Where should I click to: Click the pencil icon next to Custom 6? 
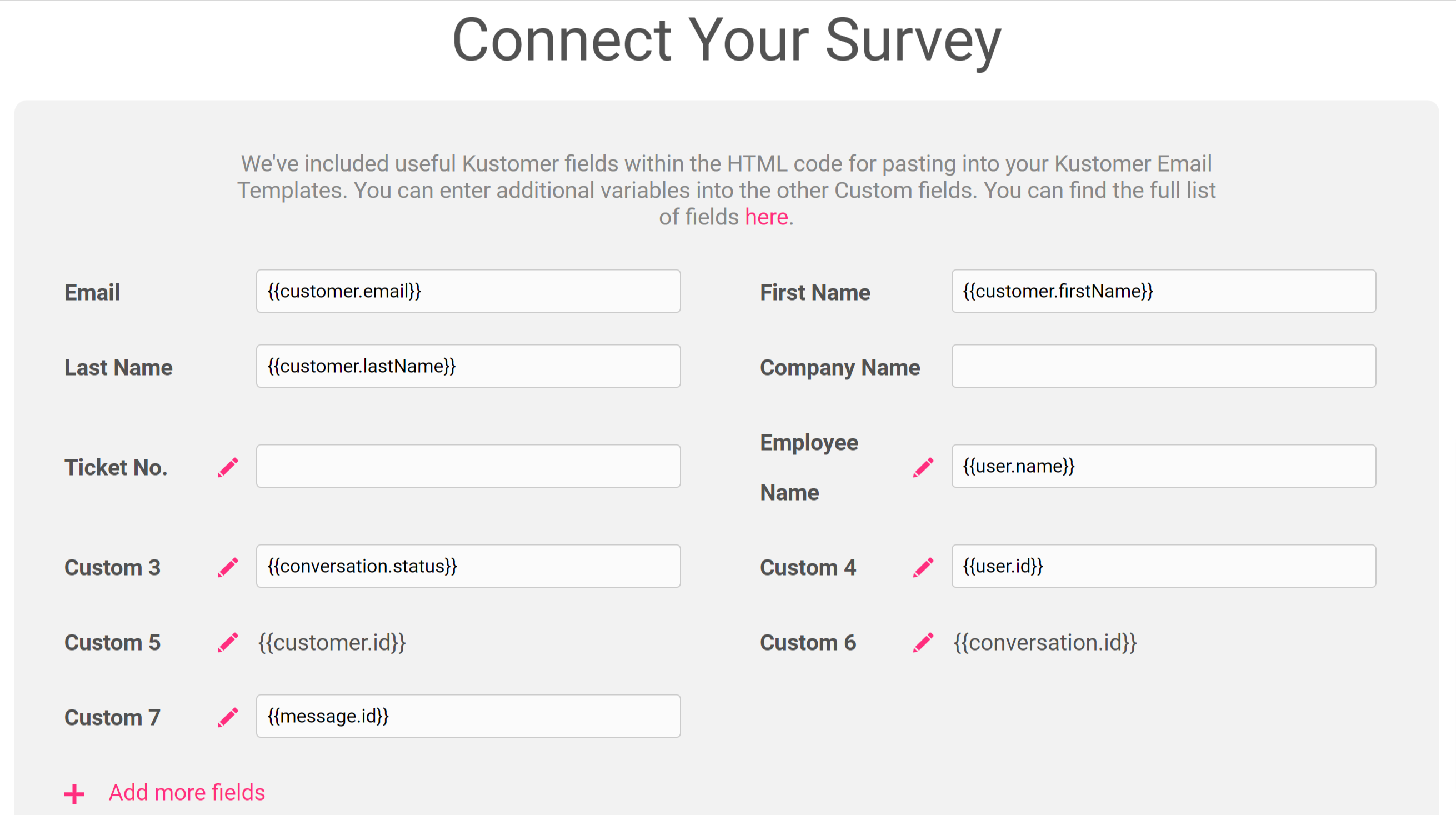(x=923, y=643)
